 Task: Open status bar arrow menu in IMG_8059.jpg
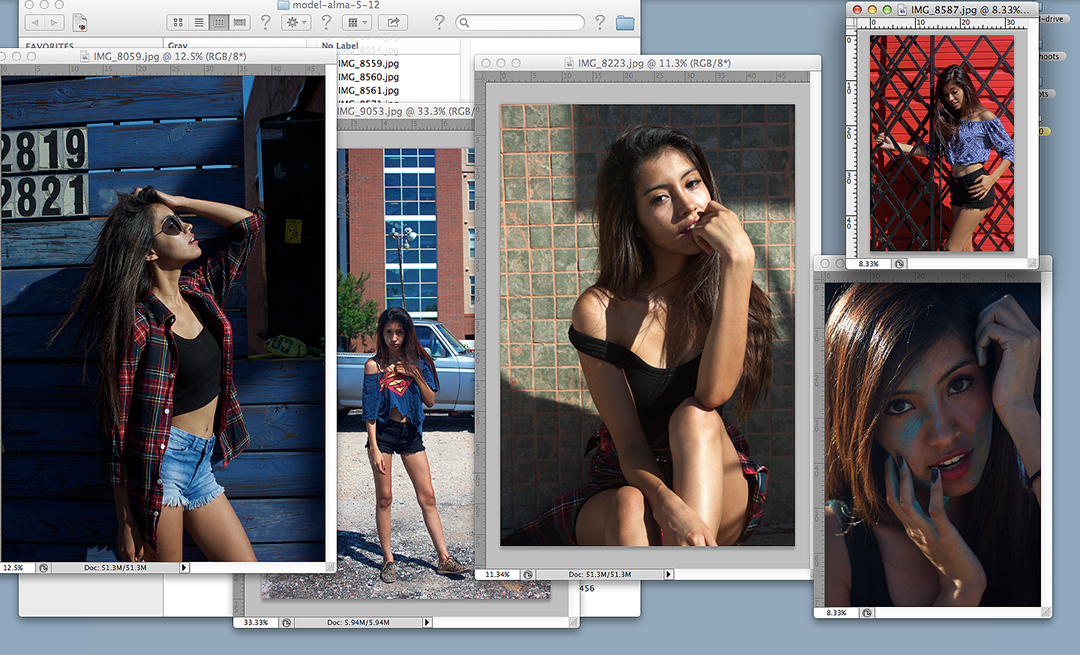coord(184,568)
